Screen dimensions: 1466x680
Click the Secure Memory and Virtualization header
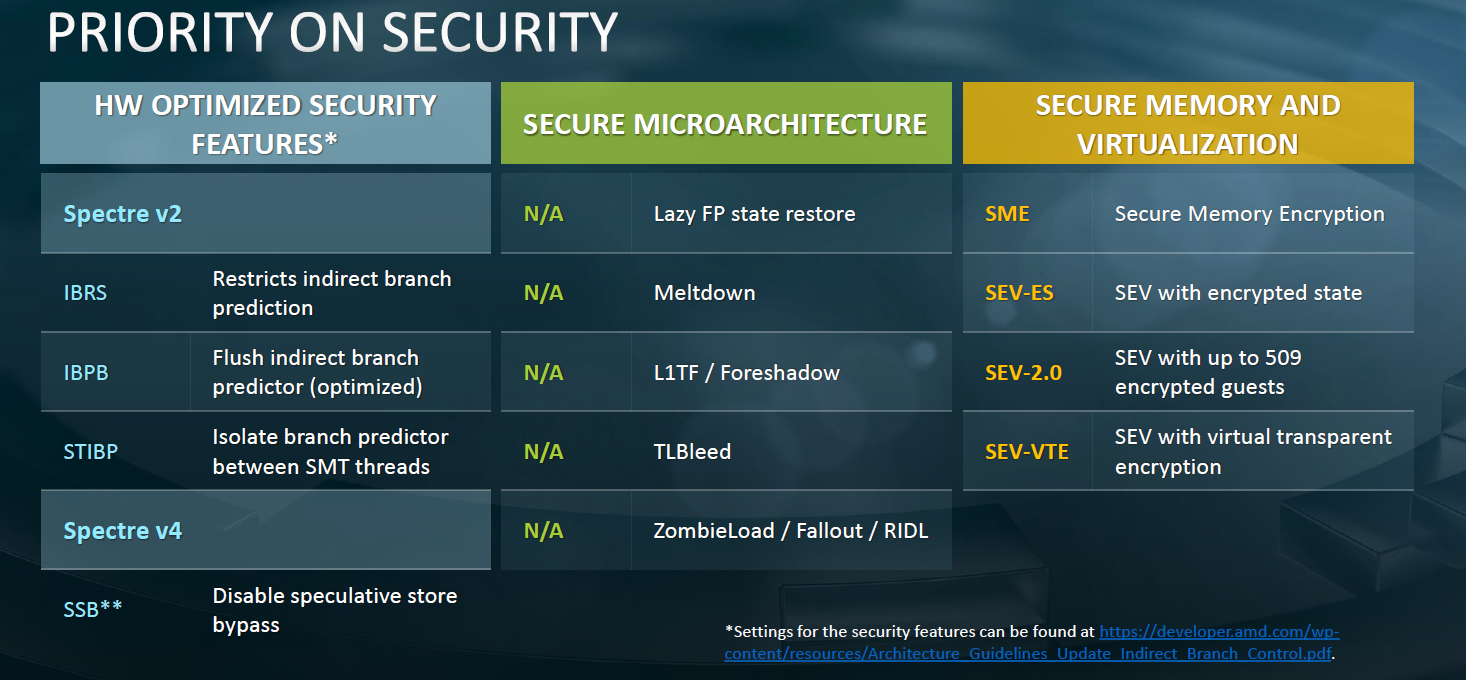point(1188,123)
